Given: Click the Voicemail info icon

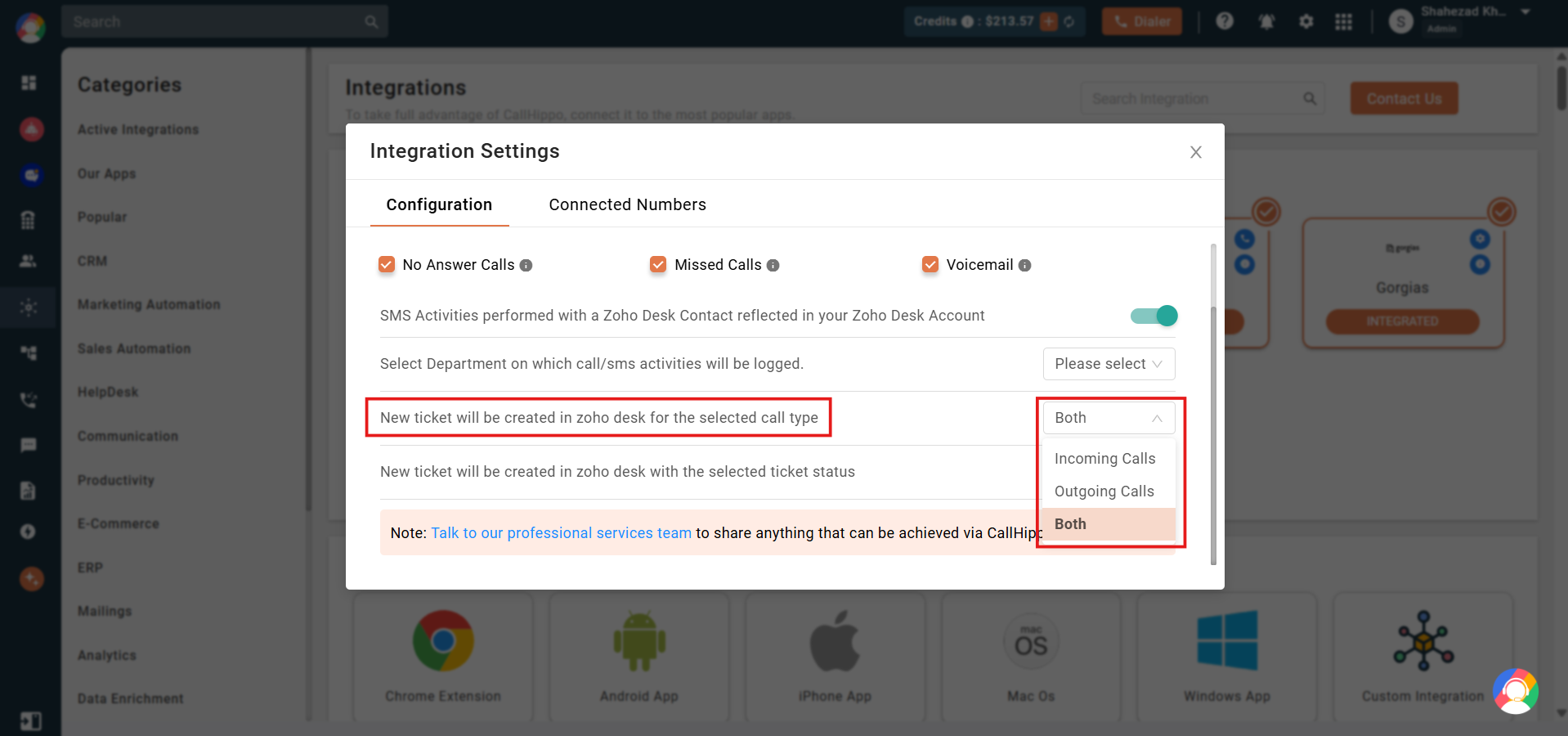Looking at the screenshot, I should 1025,265.
